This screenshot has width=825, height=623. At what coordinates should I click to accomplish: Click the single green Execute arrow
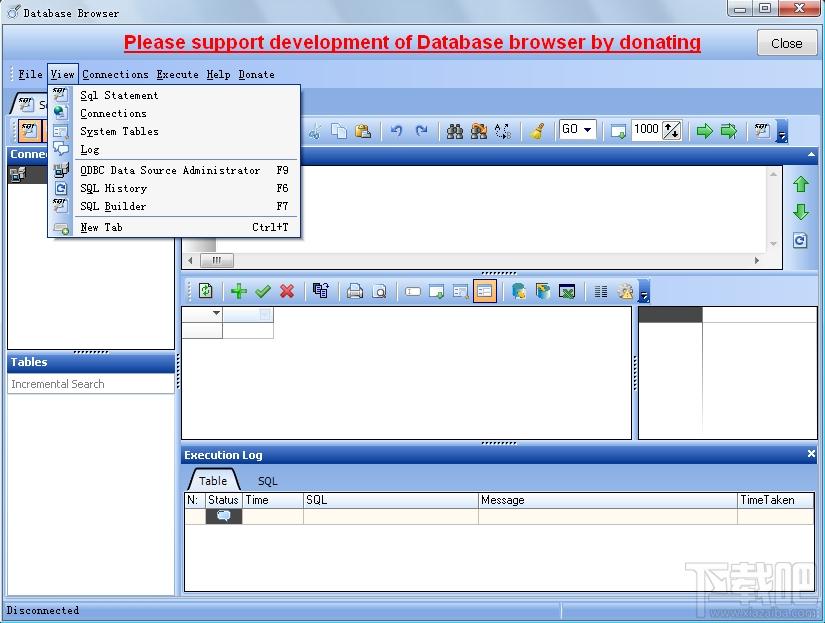(705, 131)
